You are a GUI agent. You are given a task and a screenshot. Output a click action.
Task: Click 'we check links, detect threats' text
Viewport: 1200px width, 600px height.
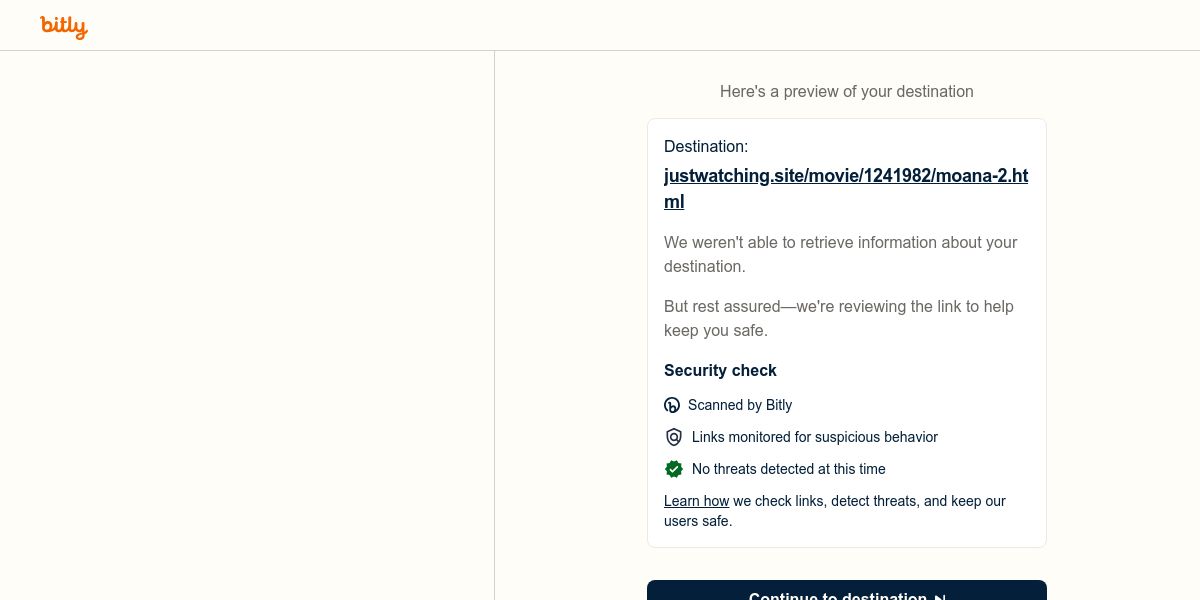tap(868, 501)
